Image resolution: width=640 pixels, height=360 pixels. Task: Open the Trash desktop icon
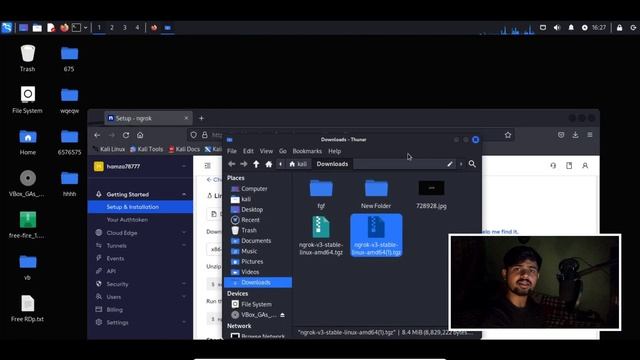(x=28, y=58)
